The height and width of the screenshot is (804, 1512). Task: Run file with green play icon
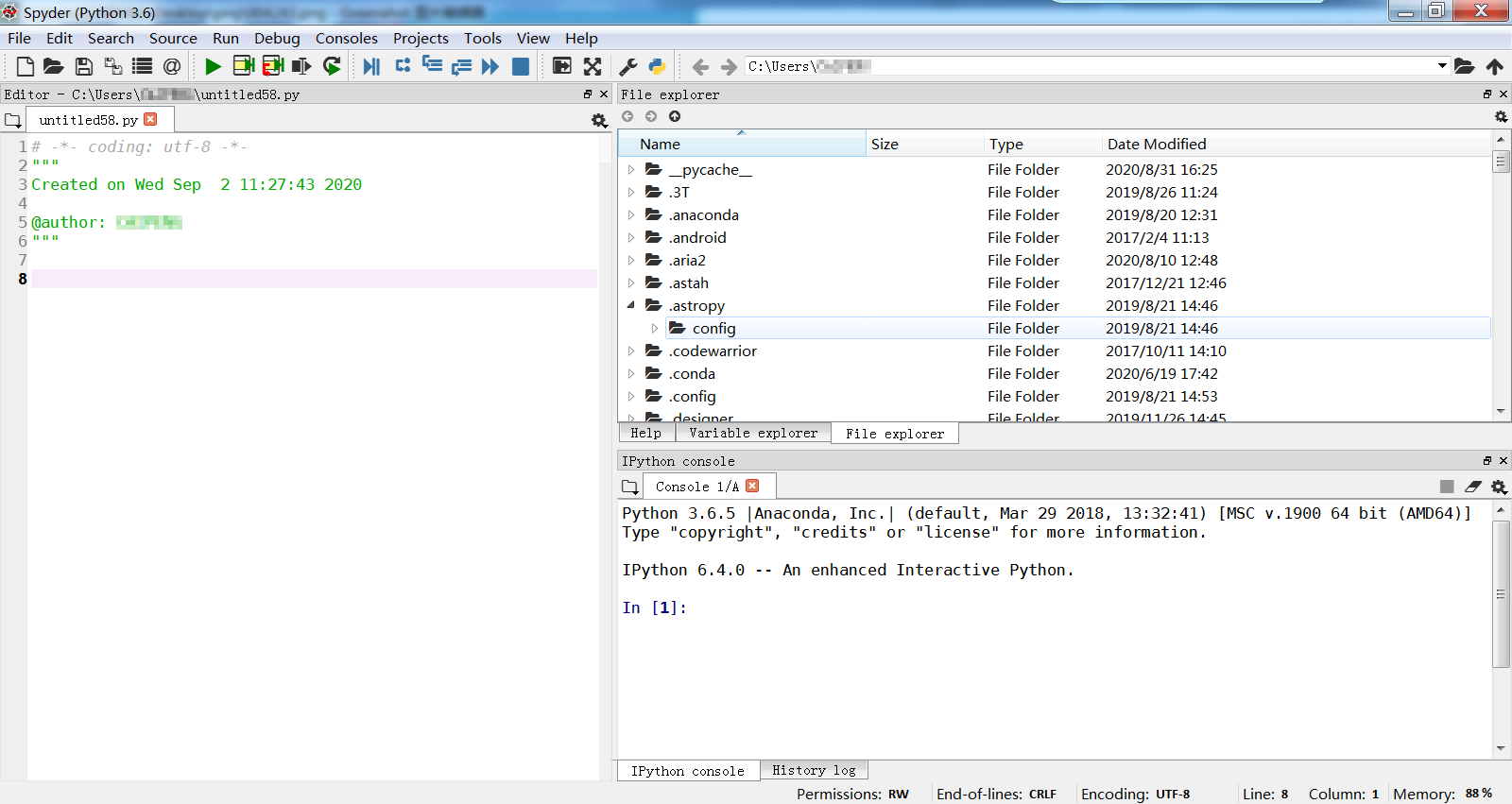(213, 66)
